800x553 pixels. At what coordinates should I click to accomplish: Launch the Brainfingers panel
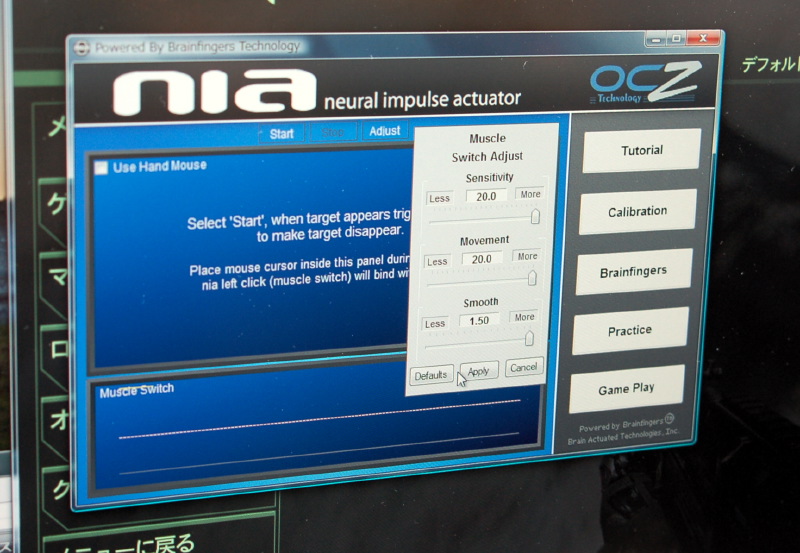coord(633,272)
